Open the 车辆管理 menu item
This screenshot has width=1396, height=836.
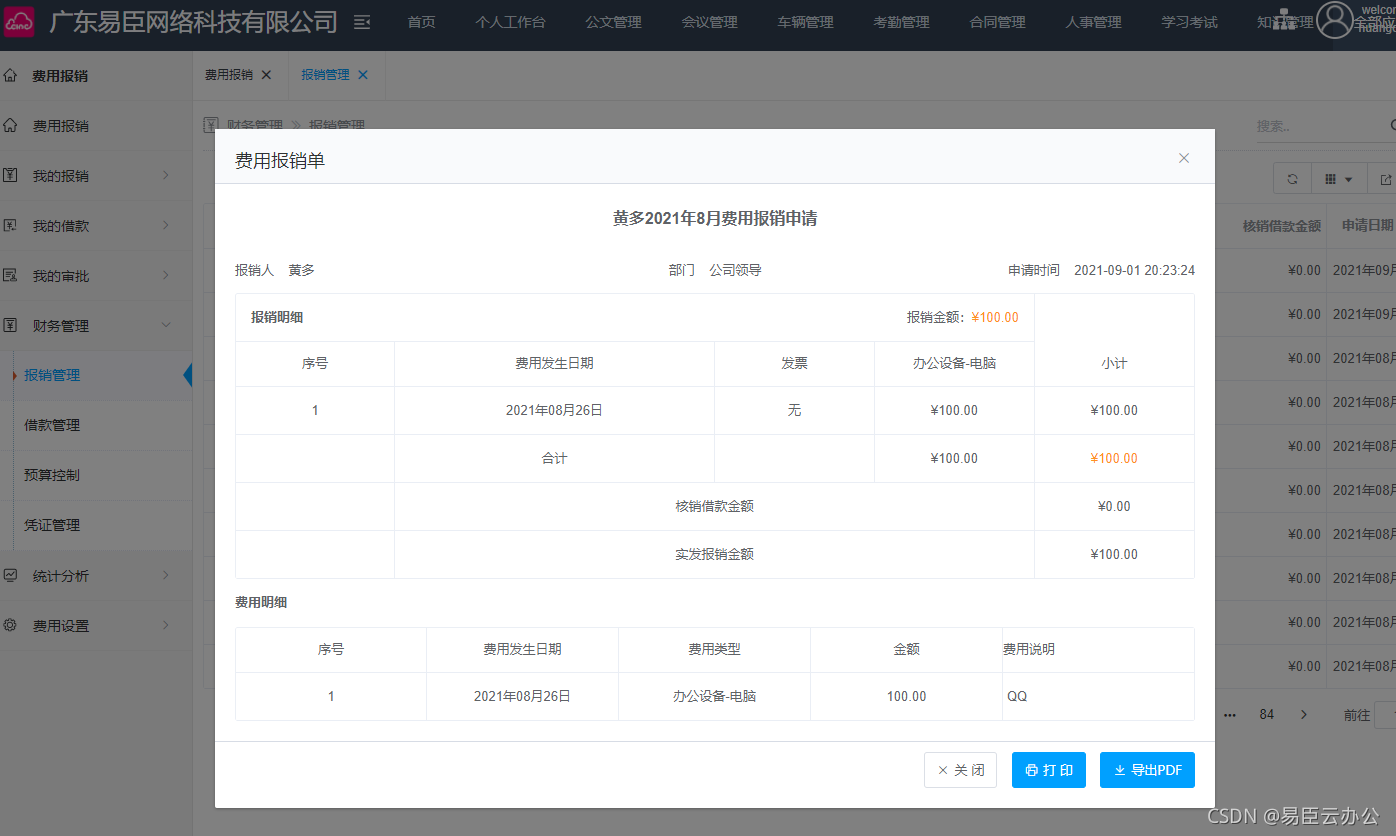click(x=804, y=22)
